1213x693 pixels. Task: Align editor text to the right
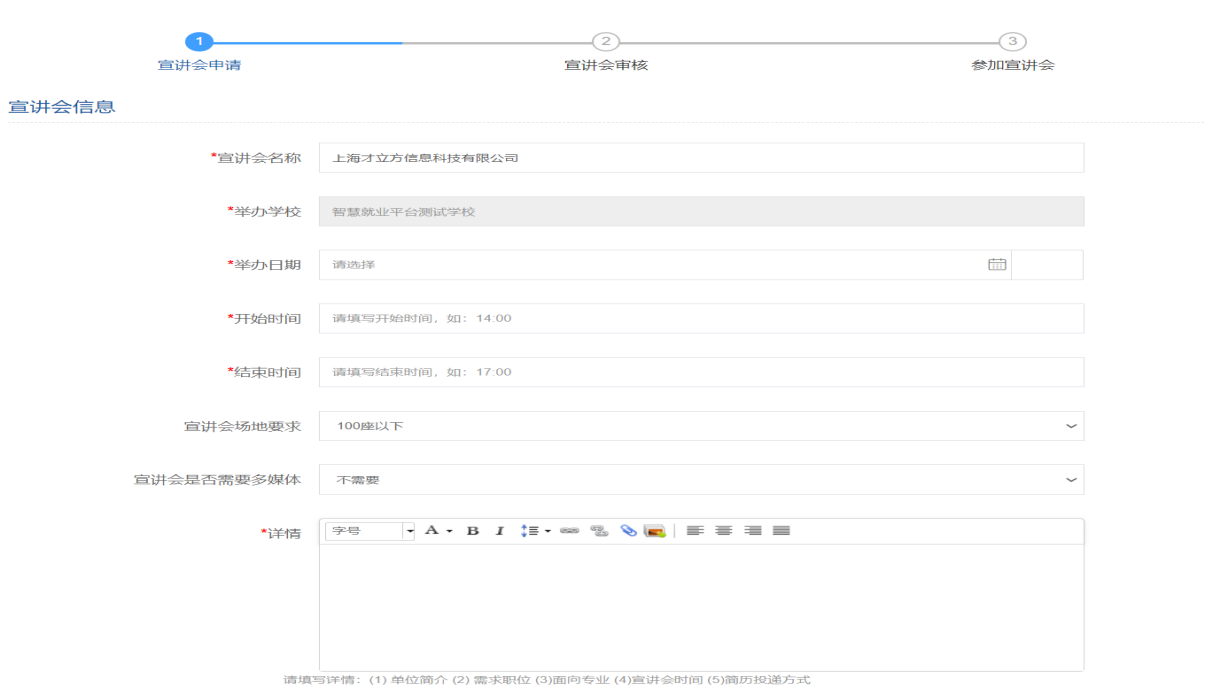tap(752, 531)
